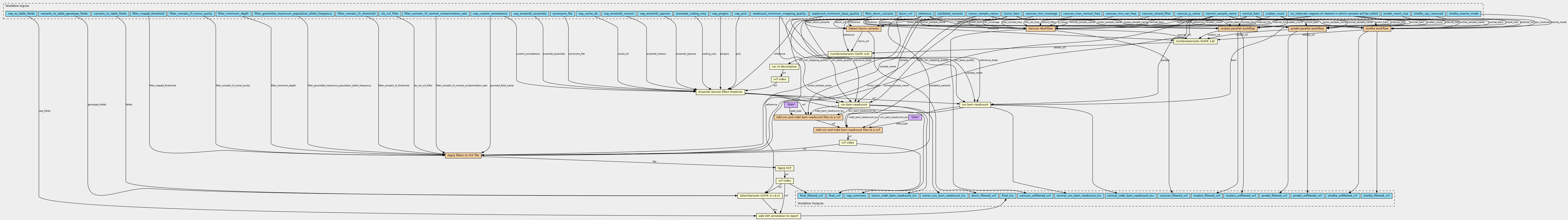The height and width of the screenshot is (220, 1568).
Task: Select the variants_to_table_fields input node
Action: 110,13
